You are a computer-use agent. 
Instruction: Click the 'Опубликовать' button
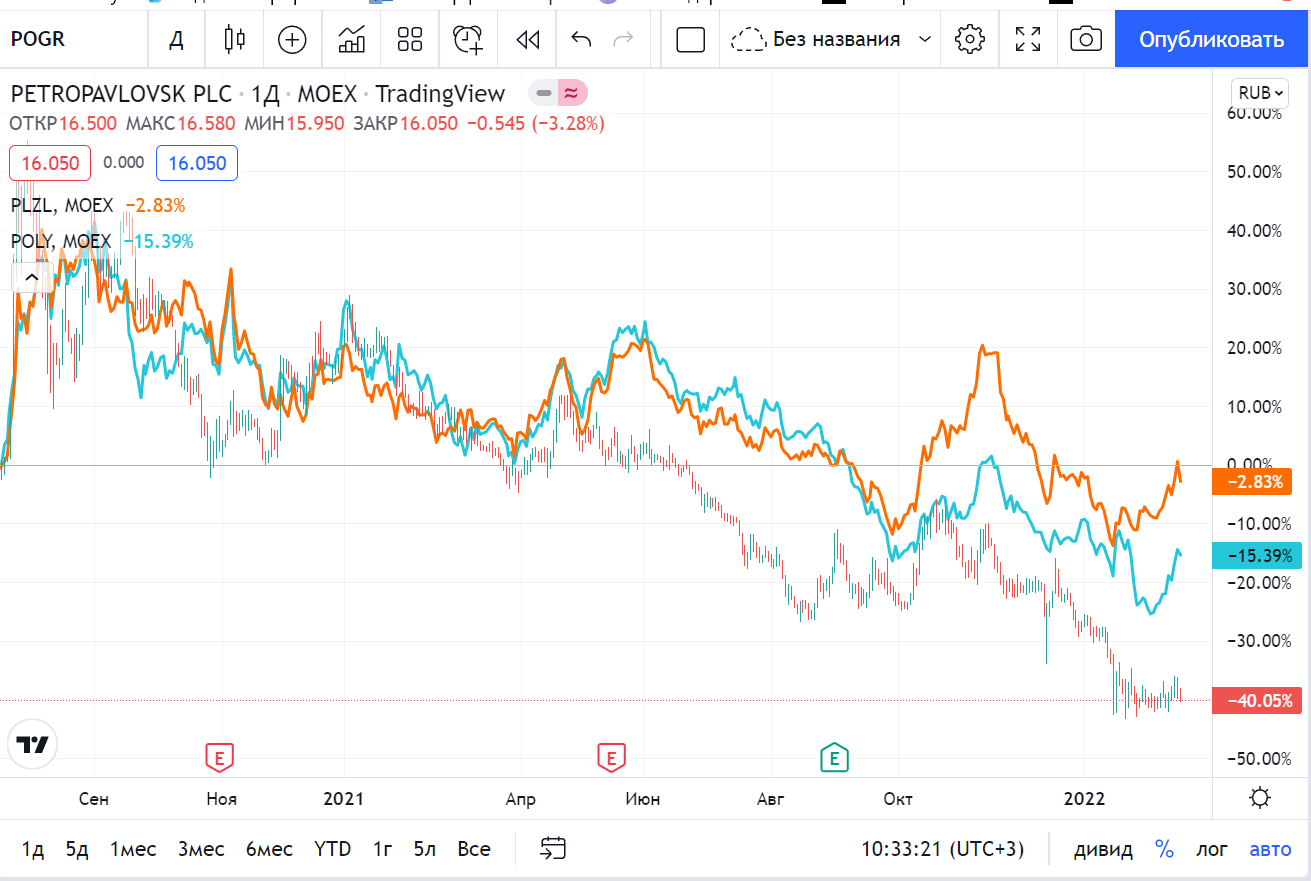pos(1212,39)
